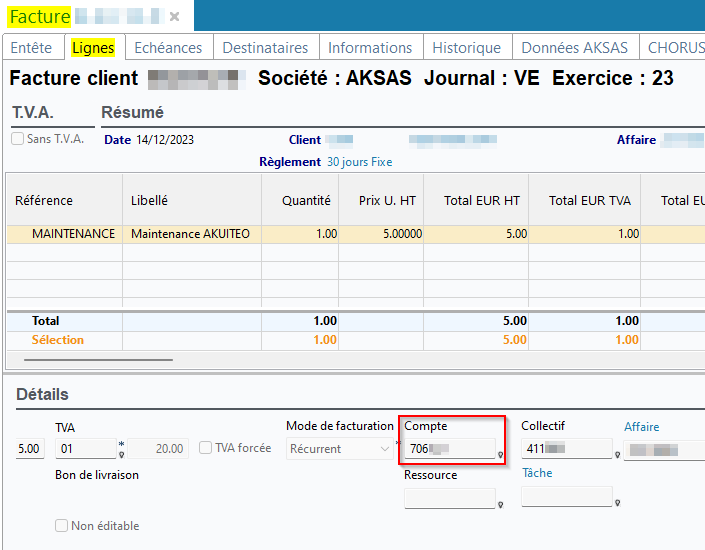
Task: Click the Total EUR HT column header
Action: 476,200
